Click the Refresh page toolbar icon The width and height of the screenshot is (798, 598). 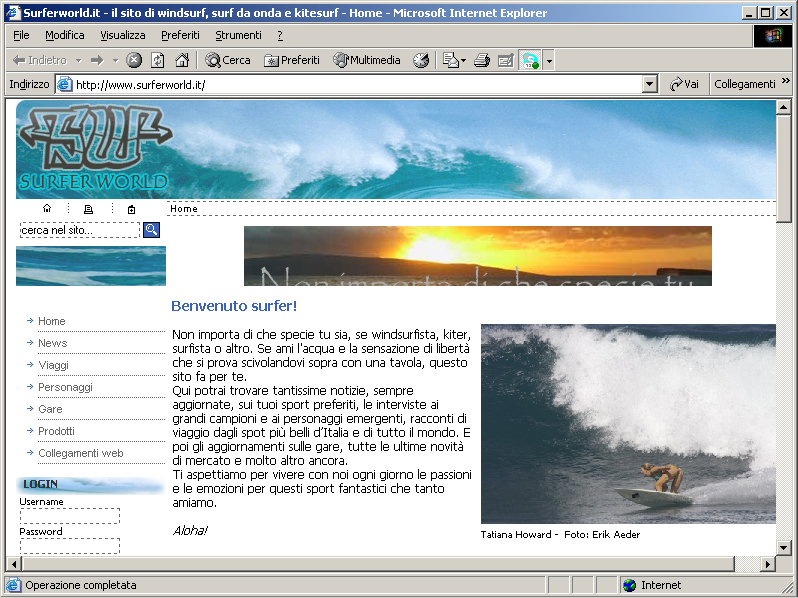158,60
